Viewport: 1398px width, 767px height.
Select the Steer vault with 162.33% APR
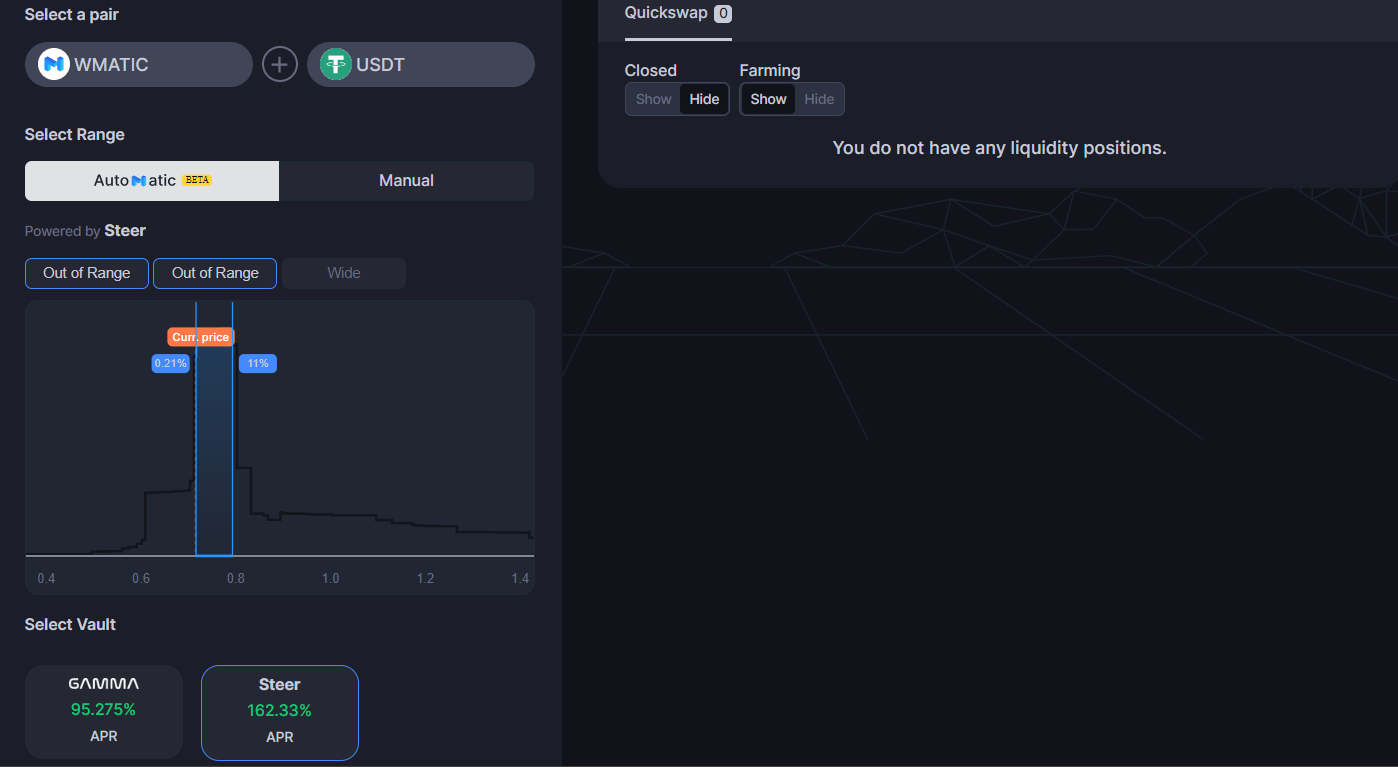pyautogui.click(x=279, y=712)
